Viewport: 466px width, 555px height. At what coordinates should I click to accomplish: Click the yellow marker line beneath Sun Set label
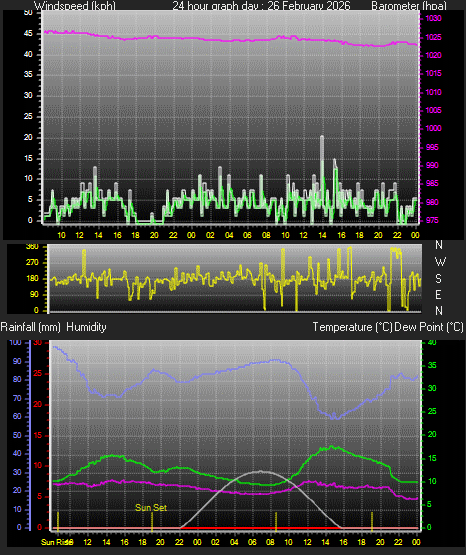coord(152,521)
